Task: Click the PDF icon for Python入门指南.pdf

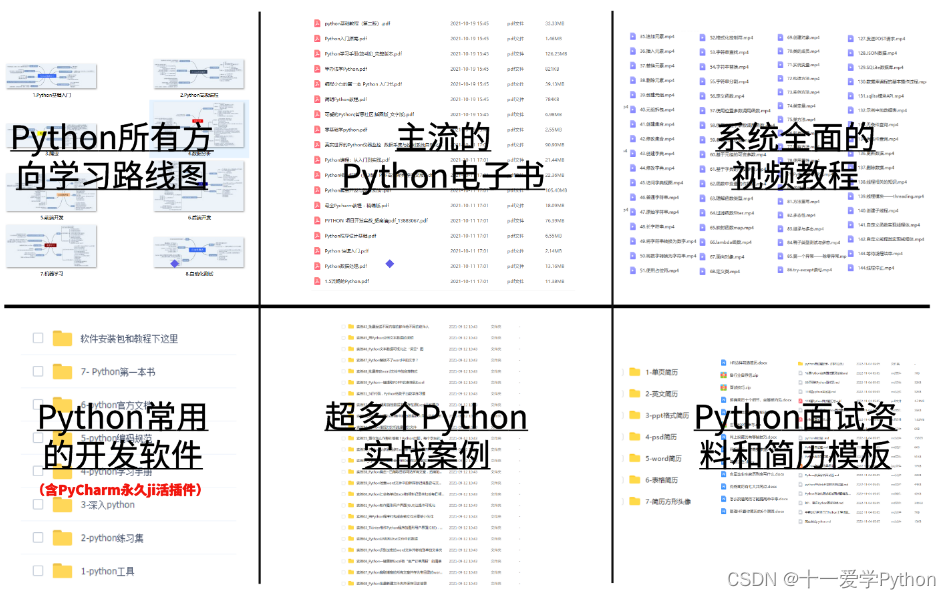Action: coord(316,38)
